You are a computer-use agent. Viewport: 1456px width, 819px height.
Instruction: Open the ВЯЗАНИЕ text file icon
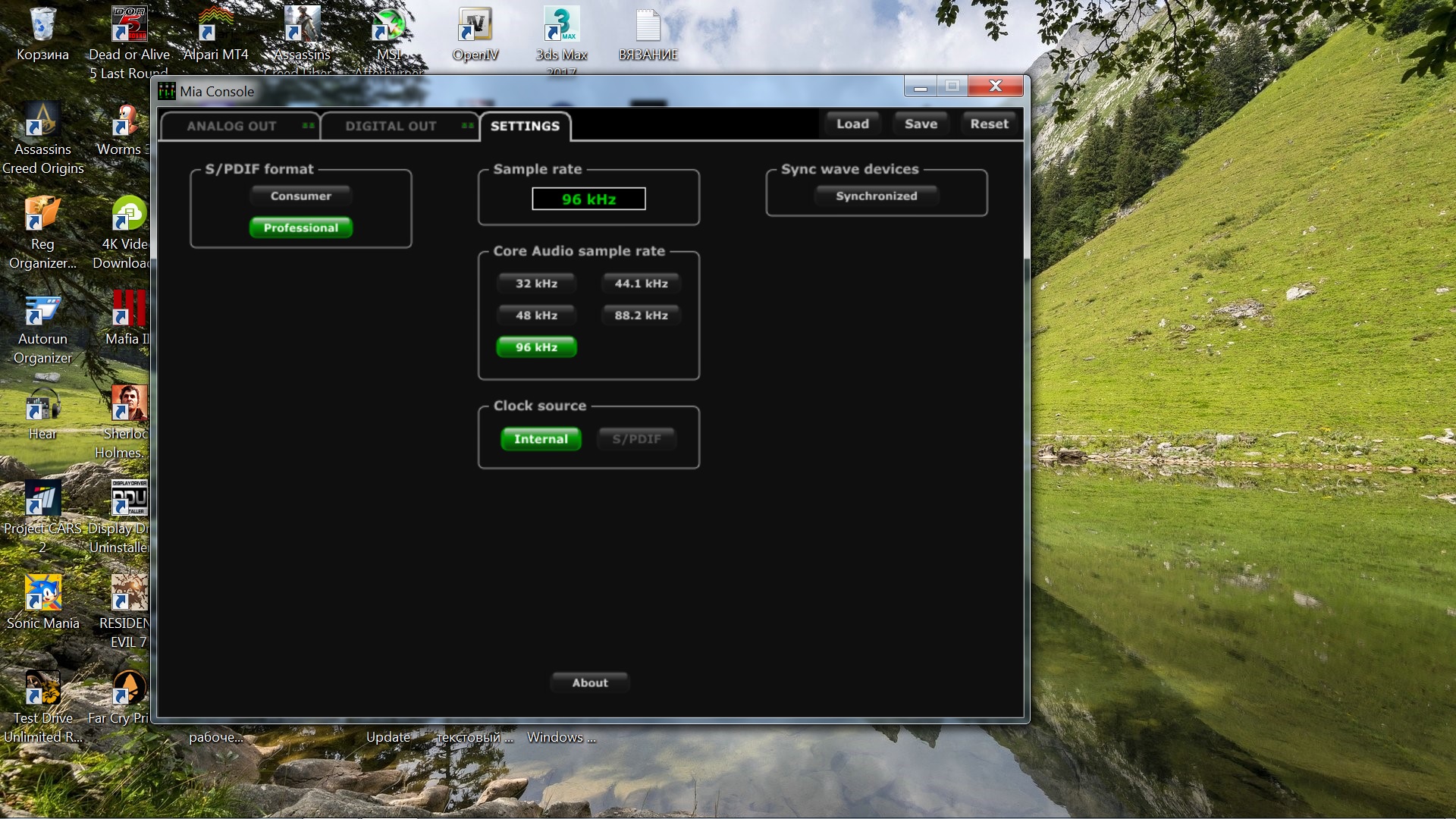[648, 26]
